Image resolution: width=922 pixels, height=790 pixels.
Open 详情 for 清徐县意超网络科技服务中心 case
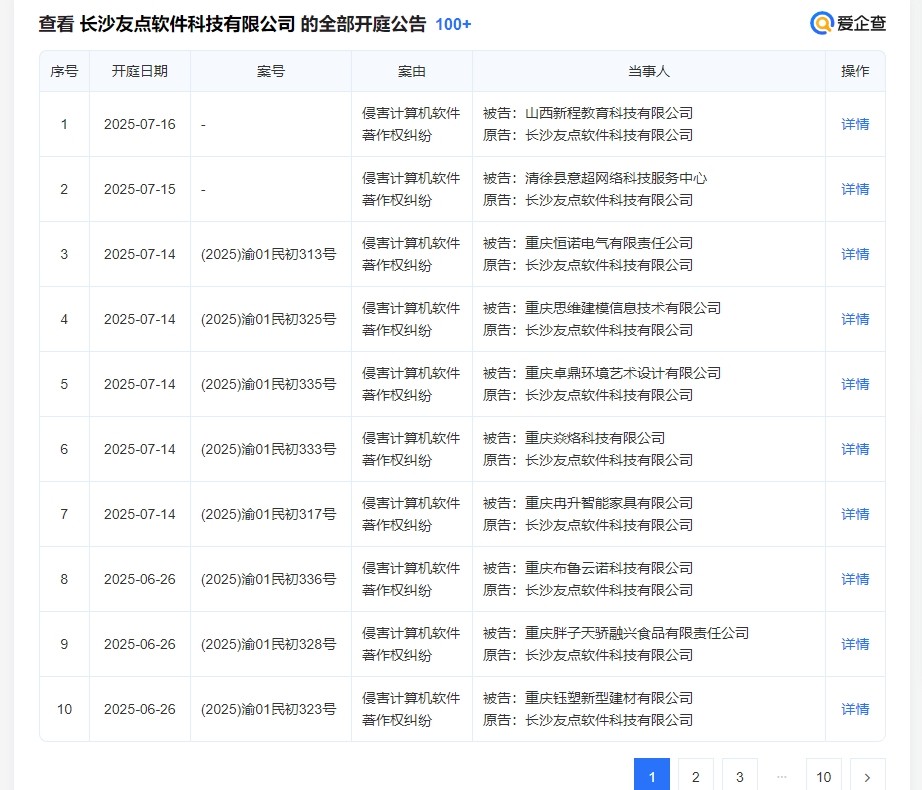pos(855,189)
